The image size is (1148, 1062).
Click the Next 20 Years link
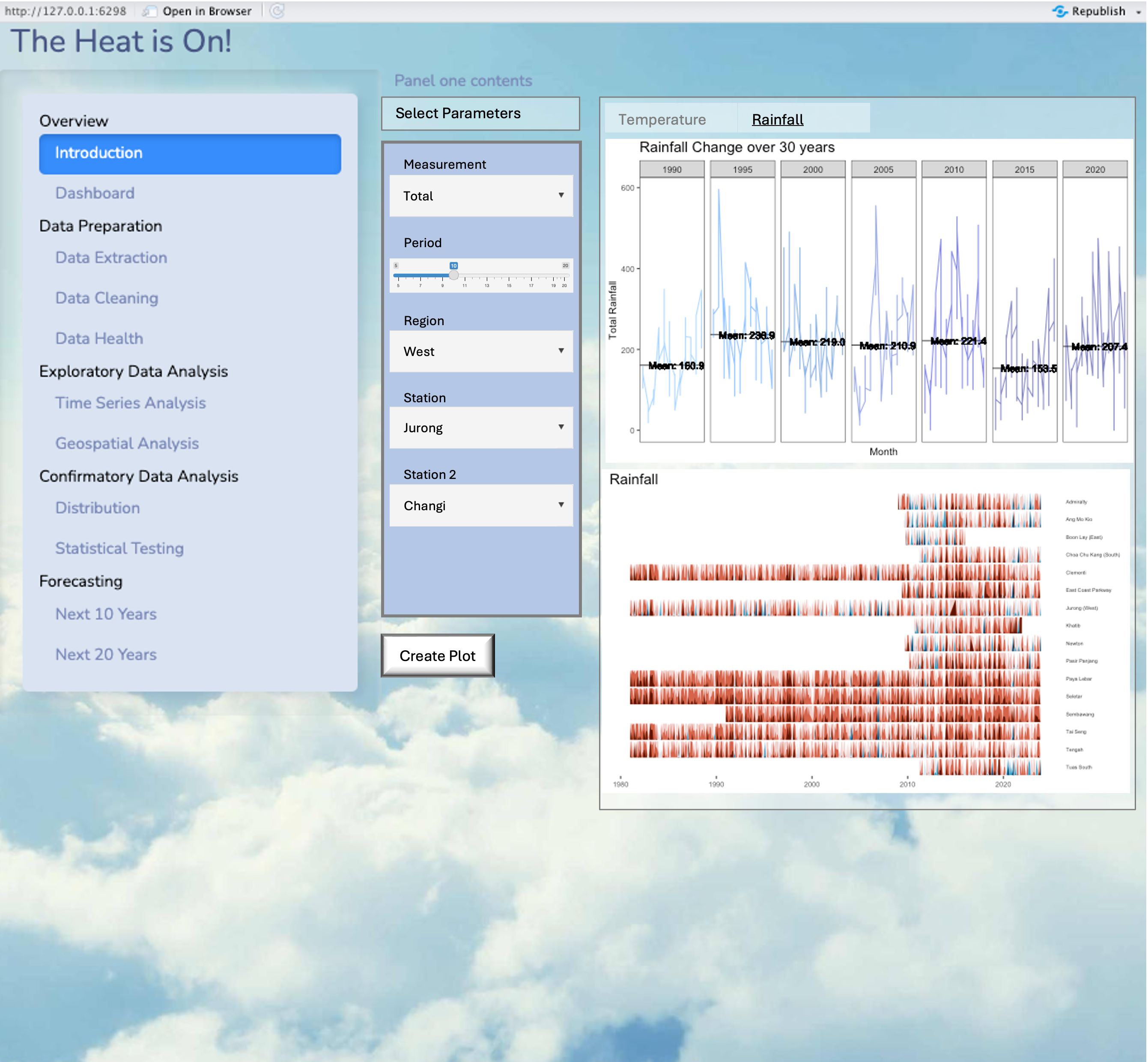106,654
